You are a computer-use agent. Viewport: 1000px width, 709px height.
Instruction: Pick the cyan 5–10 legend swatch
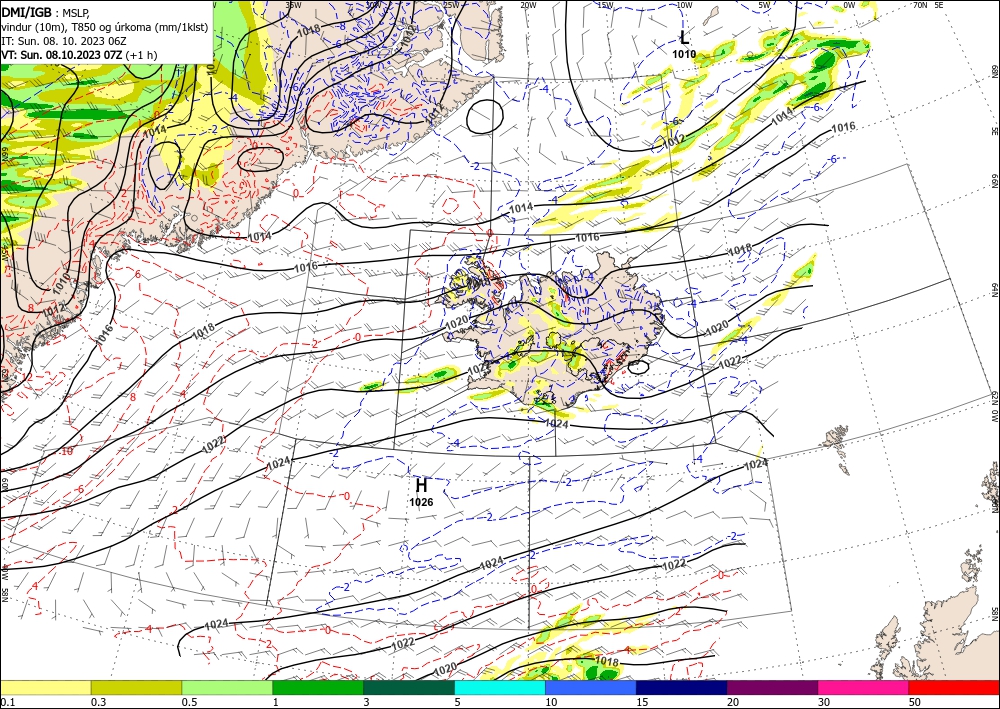(x=500, y=687)
